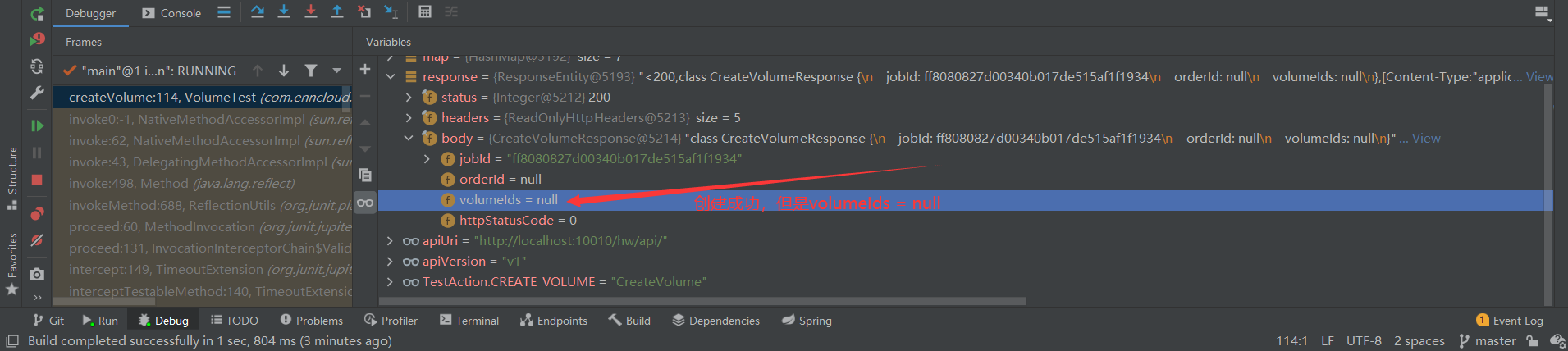1568x351 pixels.
Task: Expand the apiUri watch node
Action: [391, 240]
